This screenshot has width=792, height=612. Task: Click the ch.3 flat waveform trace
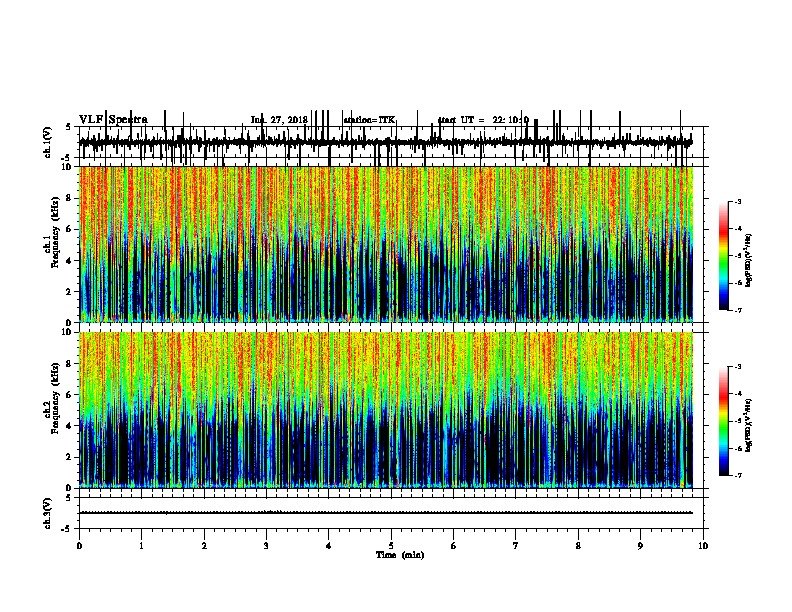click(386, 513)
